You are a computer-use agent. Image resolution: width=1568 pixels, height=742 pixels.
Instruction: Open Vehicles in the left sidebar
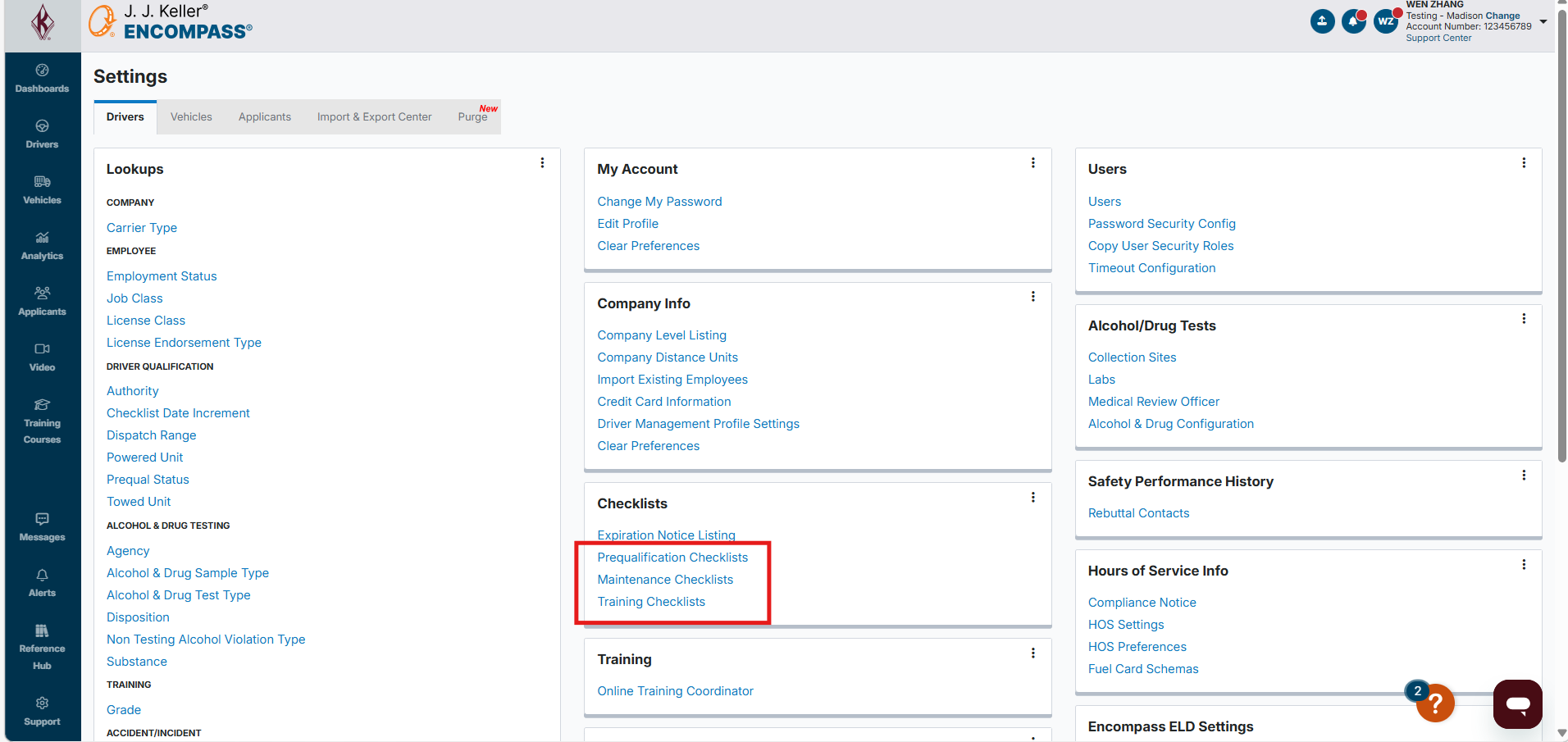pos(43,190)
